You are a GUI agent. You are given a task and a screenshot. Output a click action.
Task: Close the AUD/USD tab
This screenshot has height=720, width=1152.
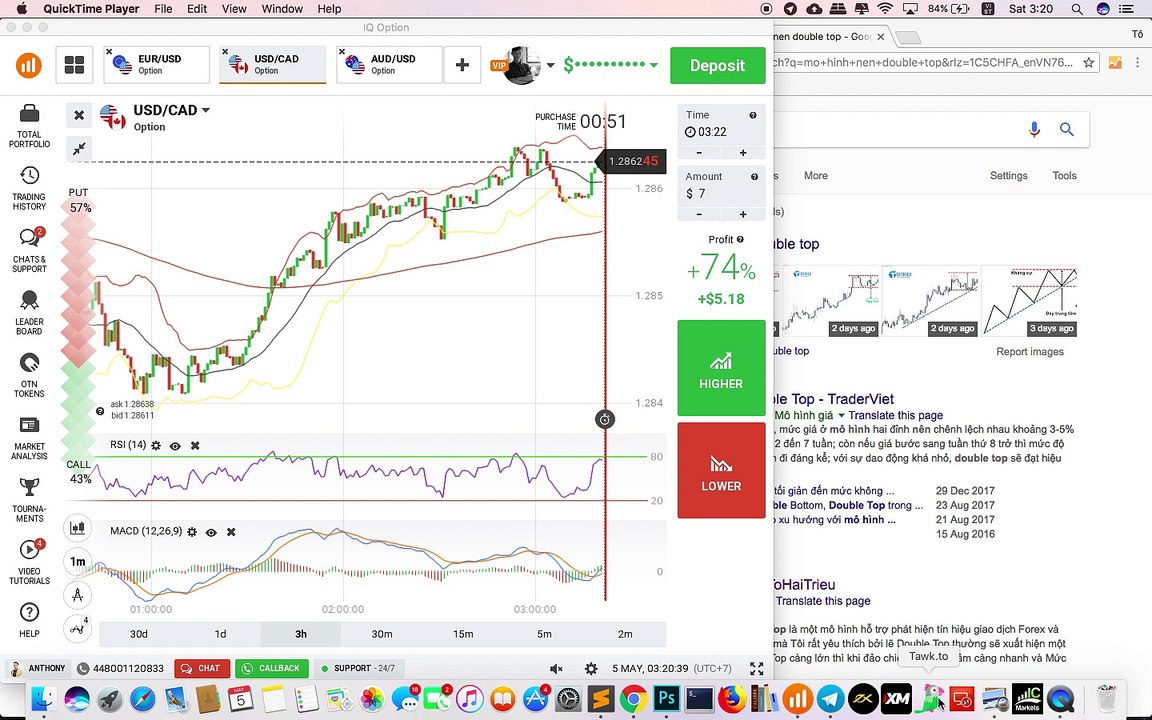(x=342, y=51)
